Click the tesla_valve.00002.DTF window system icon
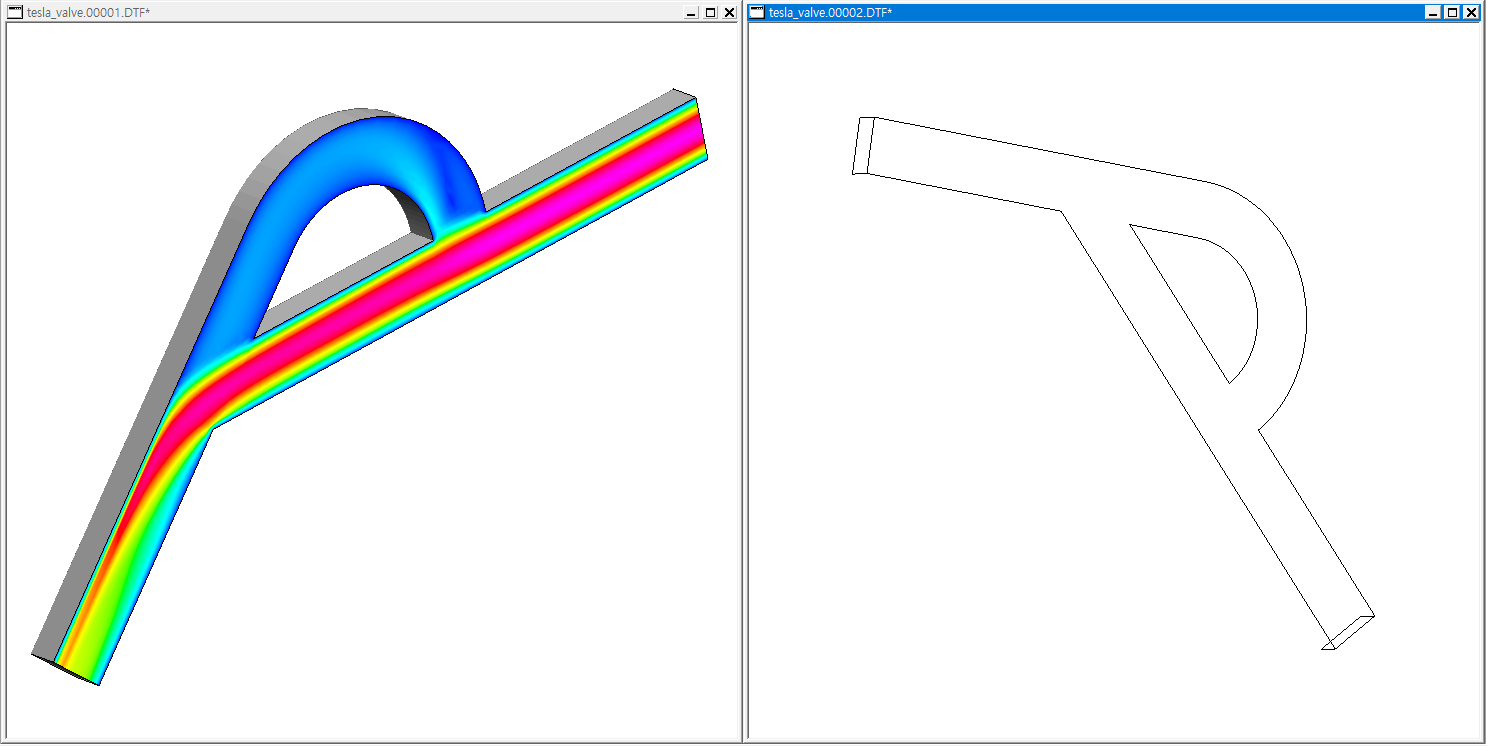The width and height of the screenshot is (1487, 746). click(758, 12)
